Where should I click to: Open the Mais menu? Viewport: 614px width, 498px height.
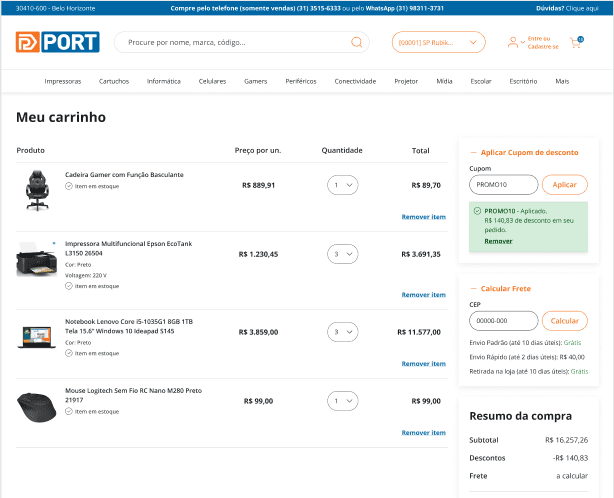click(x=562, y=81)
